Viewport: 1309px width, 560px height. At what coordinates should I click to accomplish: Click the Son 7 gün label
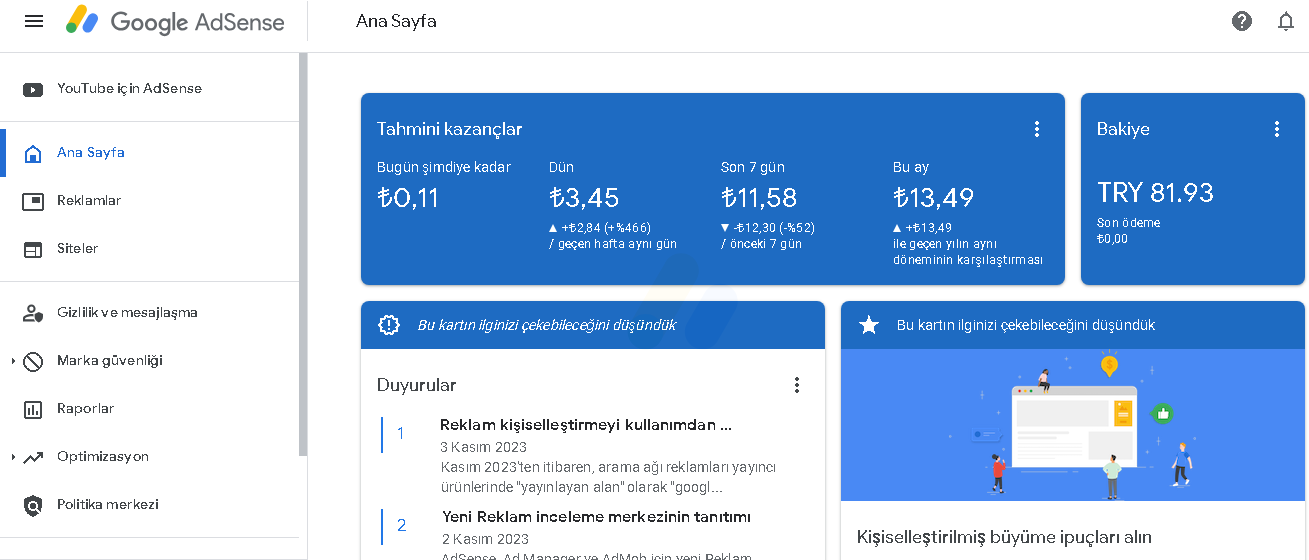pyautogui.click(x=753, y=167)
